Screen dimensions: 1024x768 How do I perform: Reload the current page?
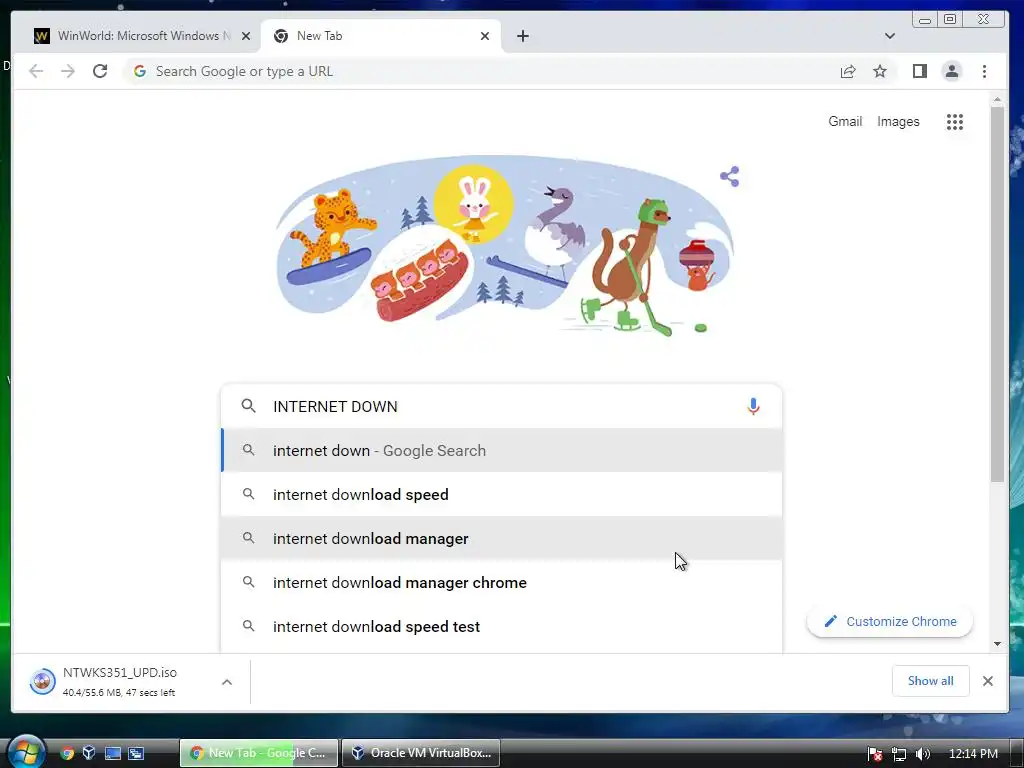tap(100, 71)
